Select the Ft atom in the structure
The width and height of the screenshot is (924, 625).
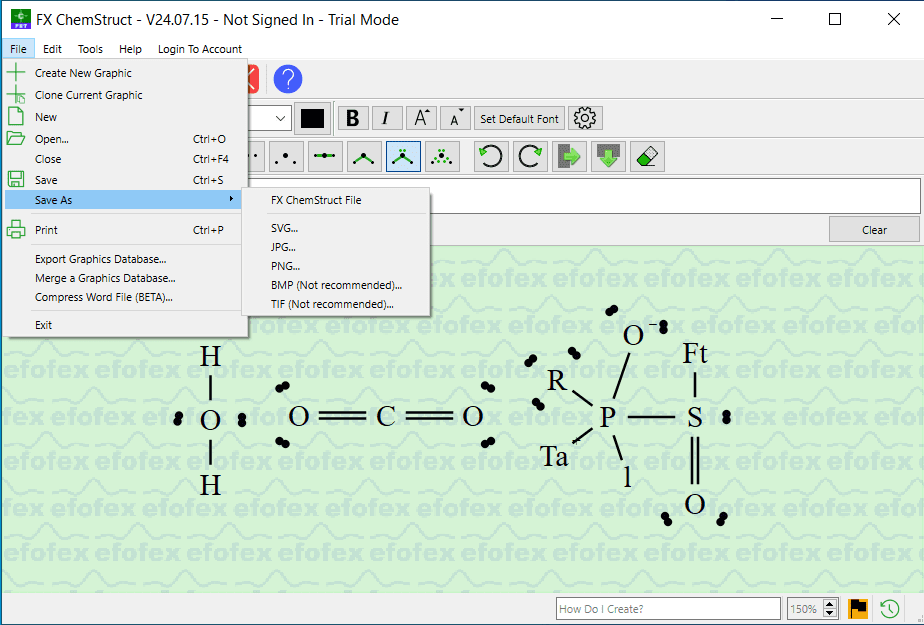coord(695,353)
